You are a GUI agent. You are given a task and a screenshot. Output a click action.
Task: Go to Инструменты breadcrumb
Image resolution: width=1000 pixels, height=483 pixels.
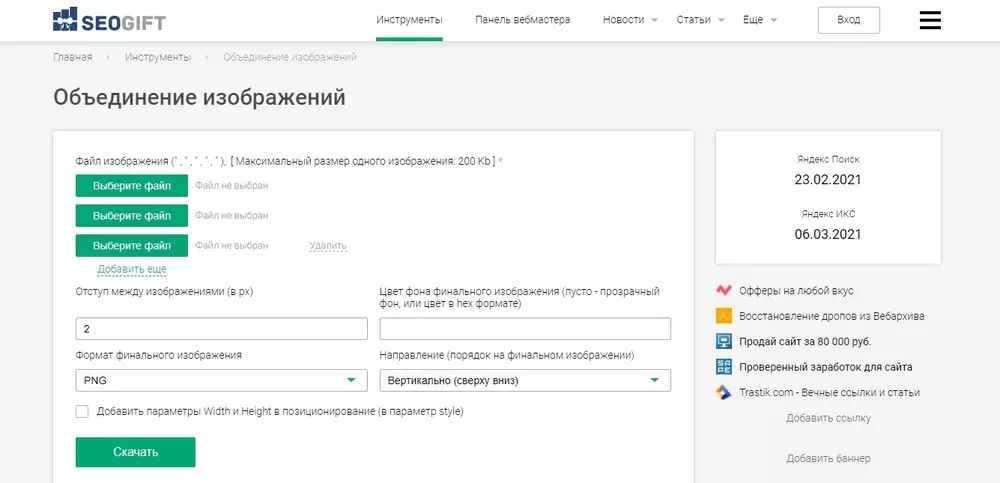158,57
